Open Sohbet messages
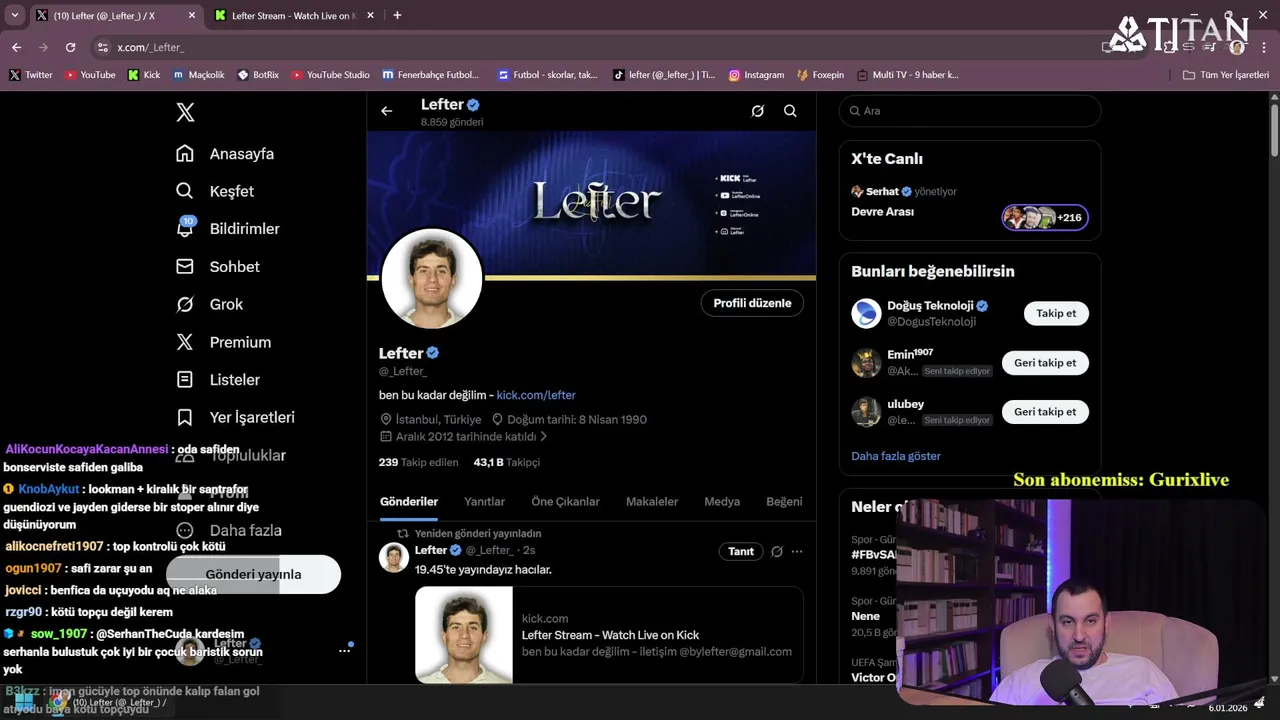The image size is (1280, 720). [x=218, y=267]
